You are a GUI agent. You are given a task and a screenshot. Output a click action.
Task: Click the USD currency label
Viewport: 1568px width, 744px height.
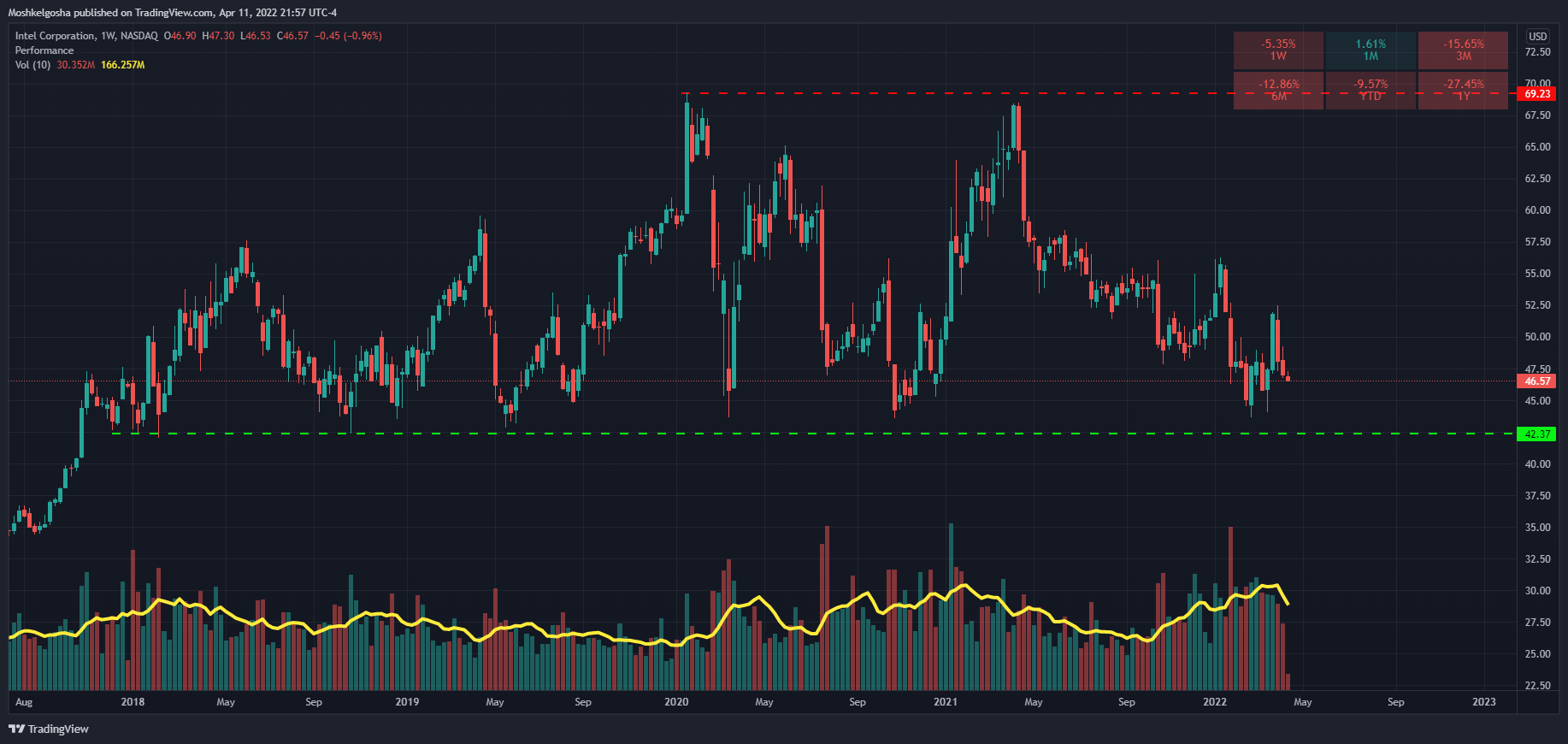tap(1537, 36)
